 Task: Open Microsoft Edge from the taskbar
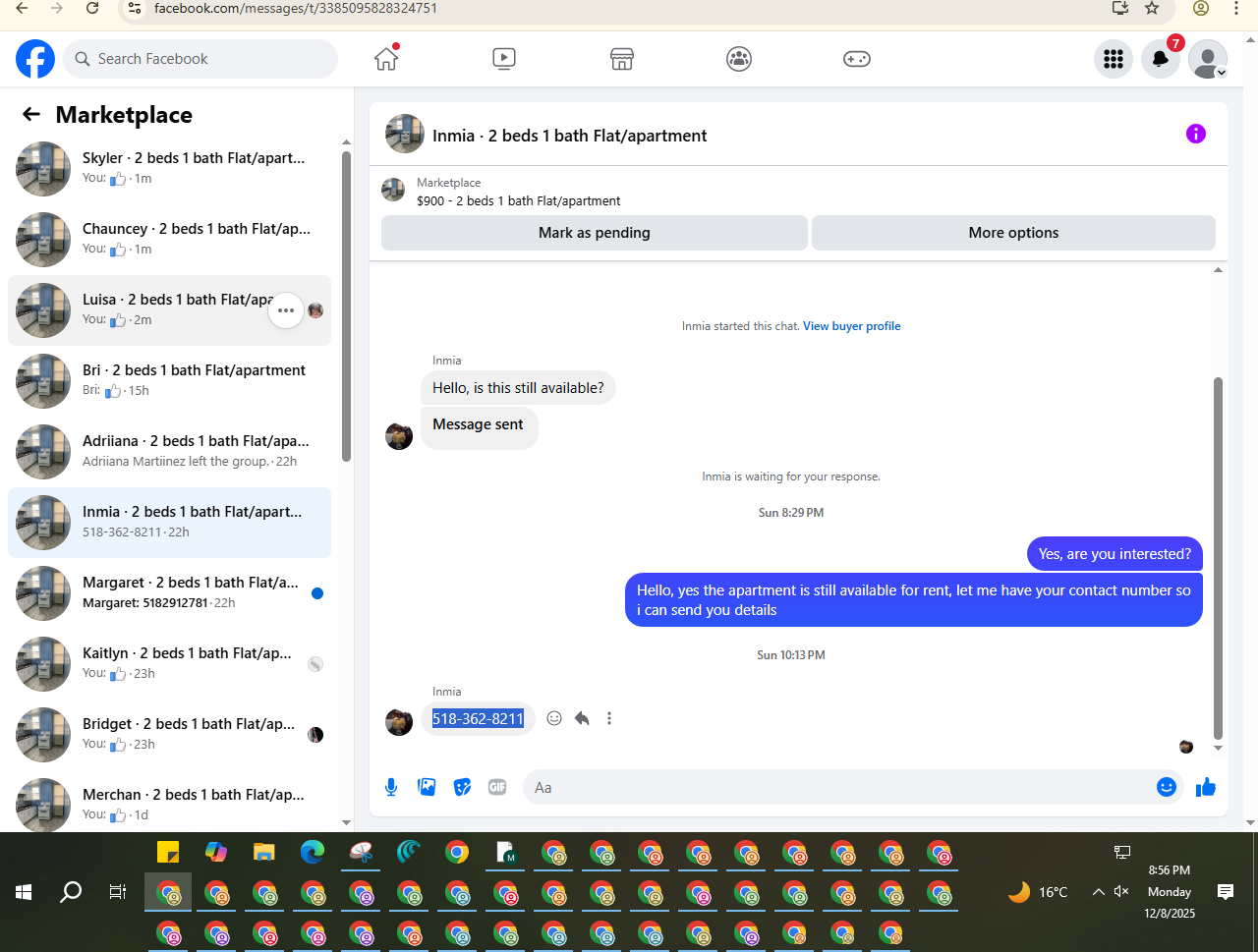313,852
